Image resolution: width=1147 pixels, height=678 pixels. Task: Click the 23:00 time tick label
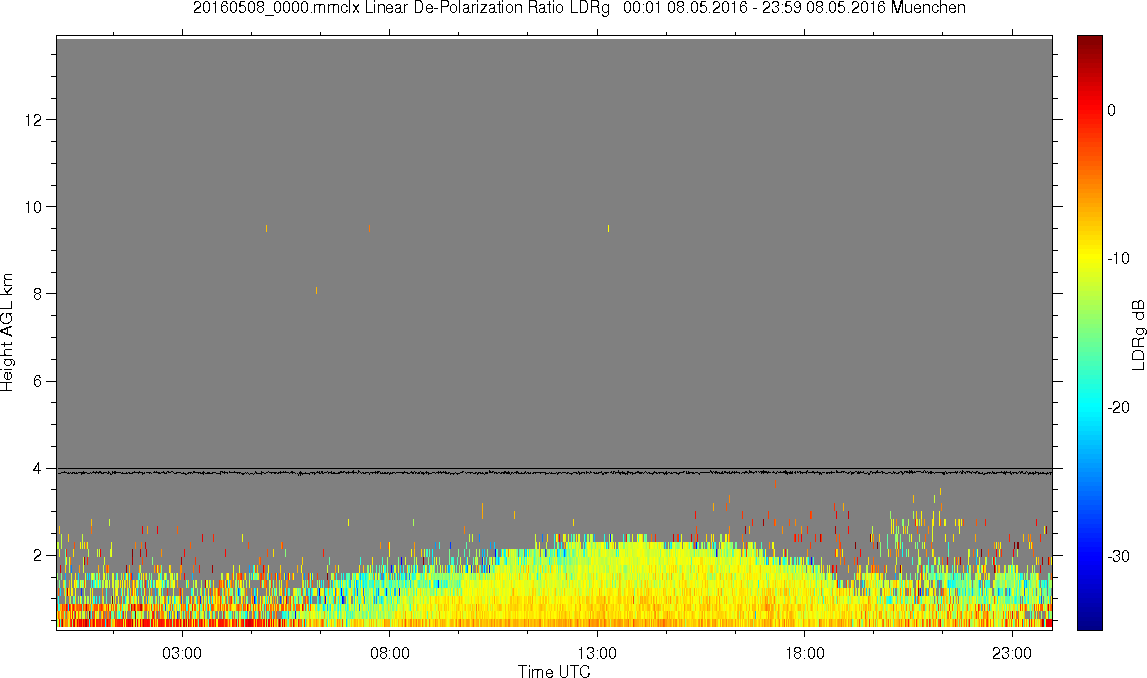pyautogui.click(x=1012, y=653)
